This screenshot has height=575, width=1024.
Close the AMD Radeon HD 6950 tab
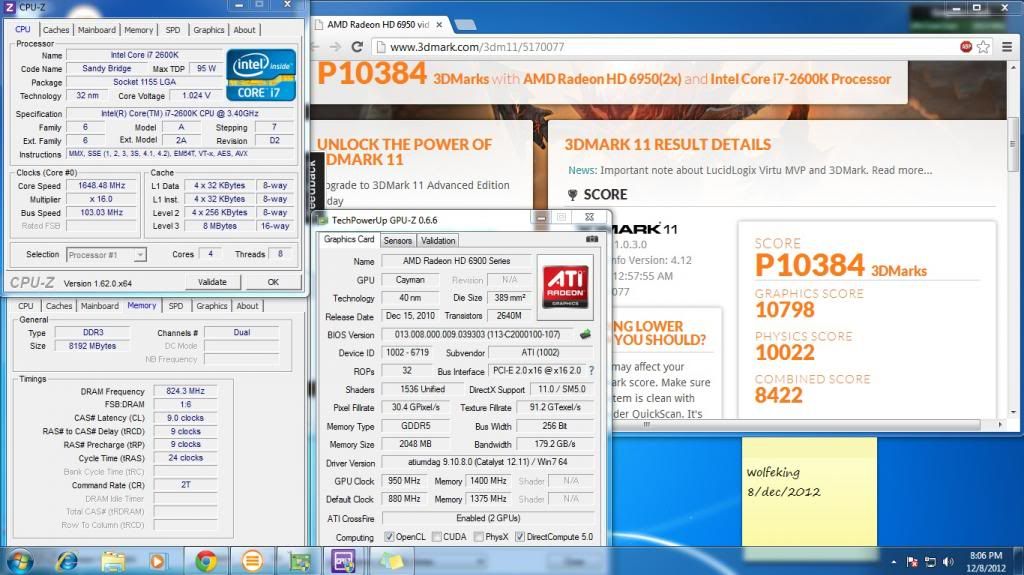(439, 24)
